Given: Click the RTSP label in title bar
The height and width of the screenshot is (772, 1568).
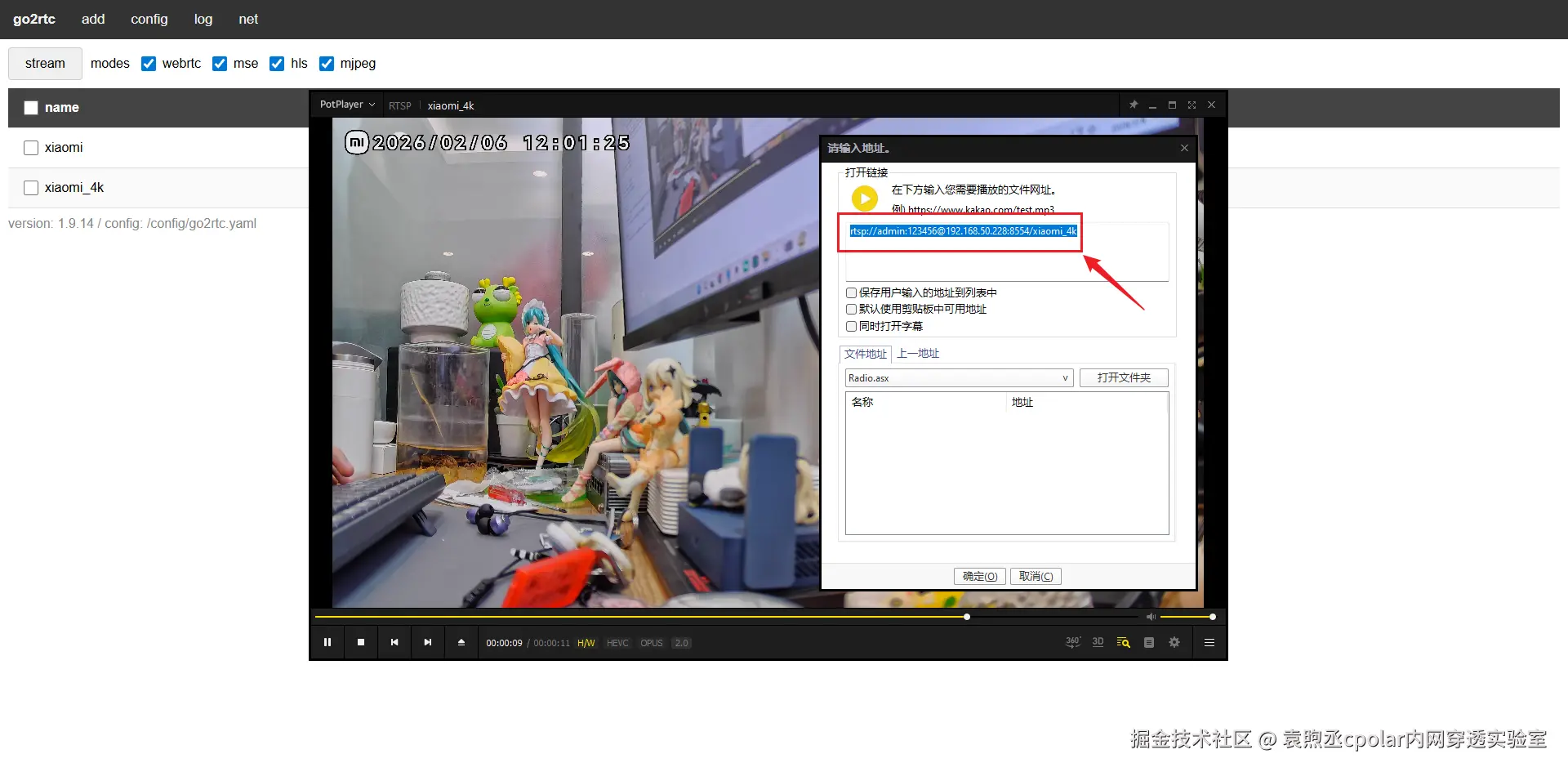Looking at the screenshot, I should (400, 105).
